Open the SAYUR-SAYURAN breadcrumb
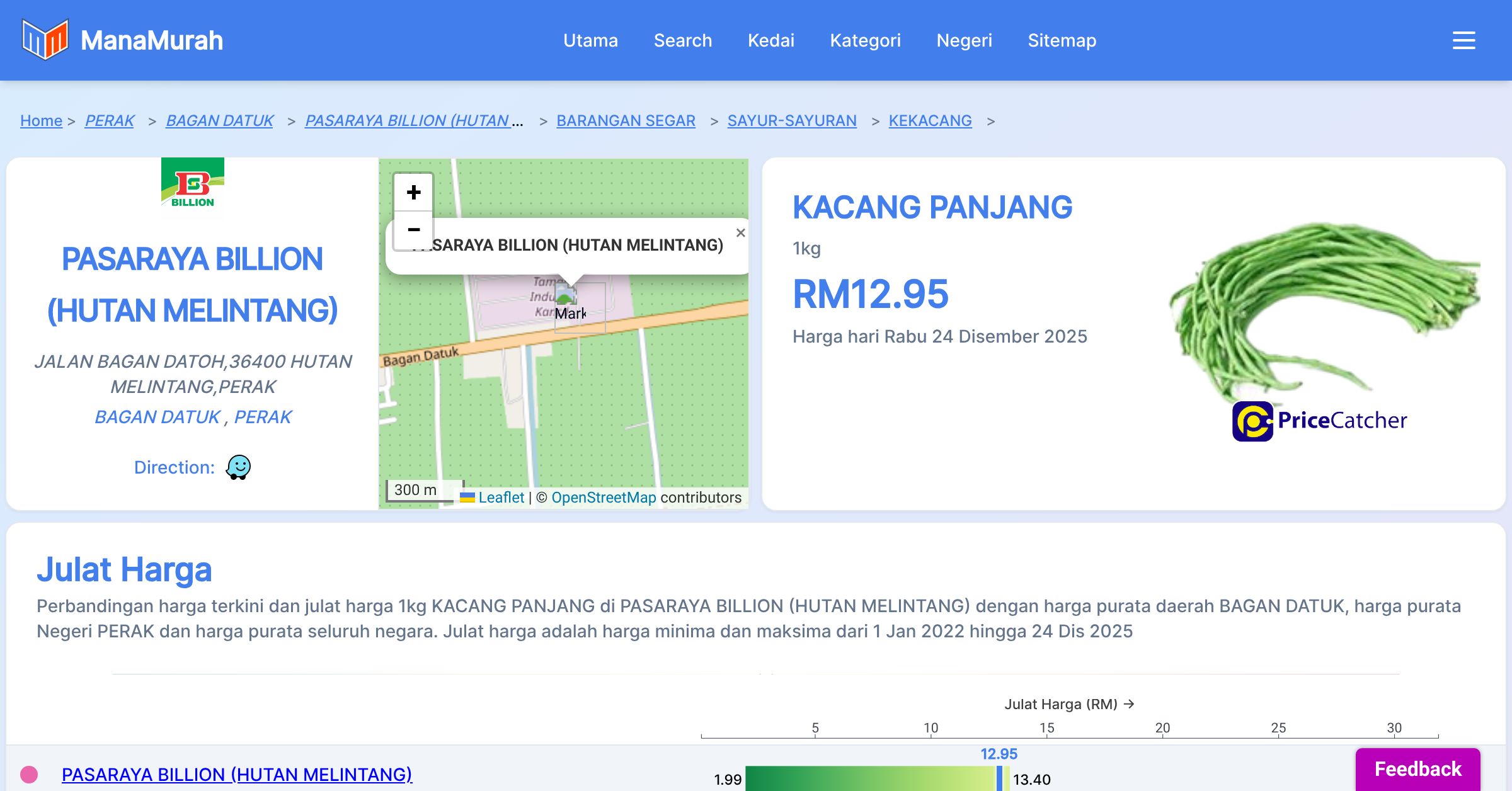Image resolution: width=1512 pixels, height=791 pixels. tap(792, 120)
